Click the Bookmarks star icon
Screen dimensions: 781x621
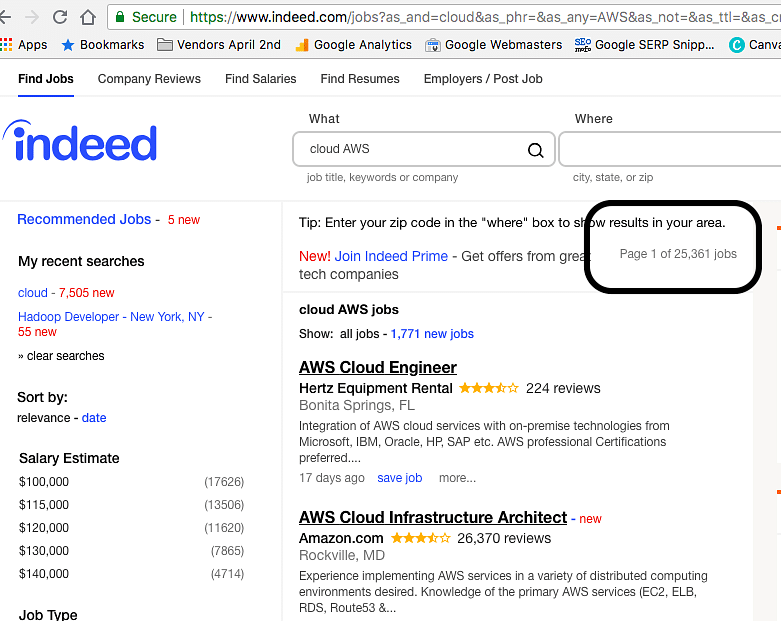tap(68, 45)
